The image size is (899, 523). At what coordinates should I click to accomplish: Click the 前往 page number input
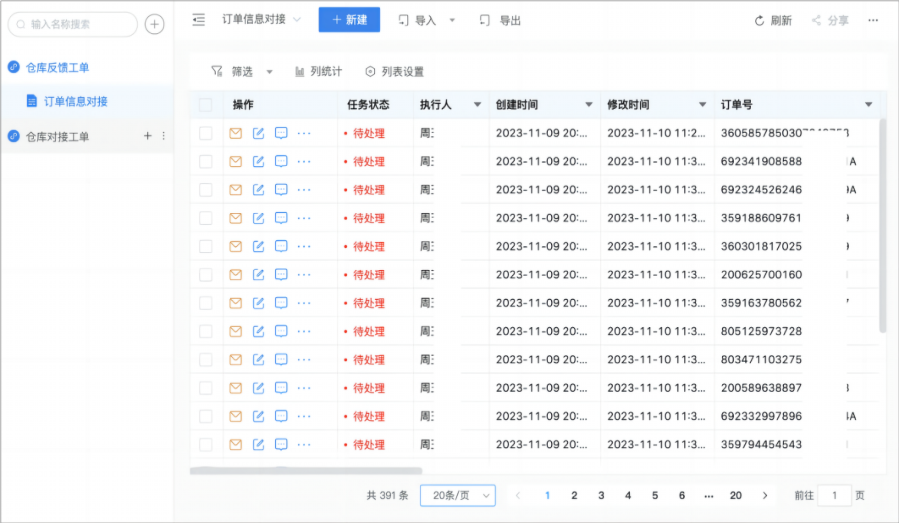[x=834, y=495]
